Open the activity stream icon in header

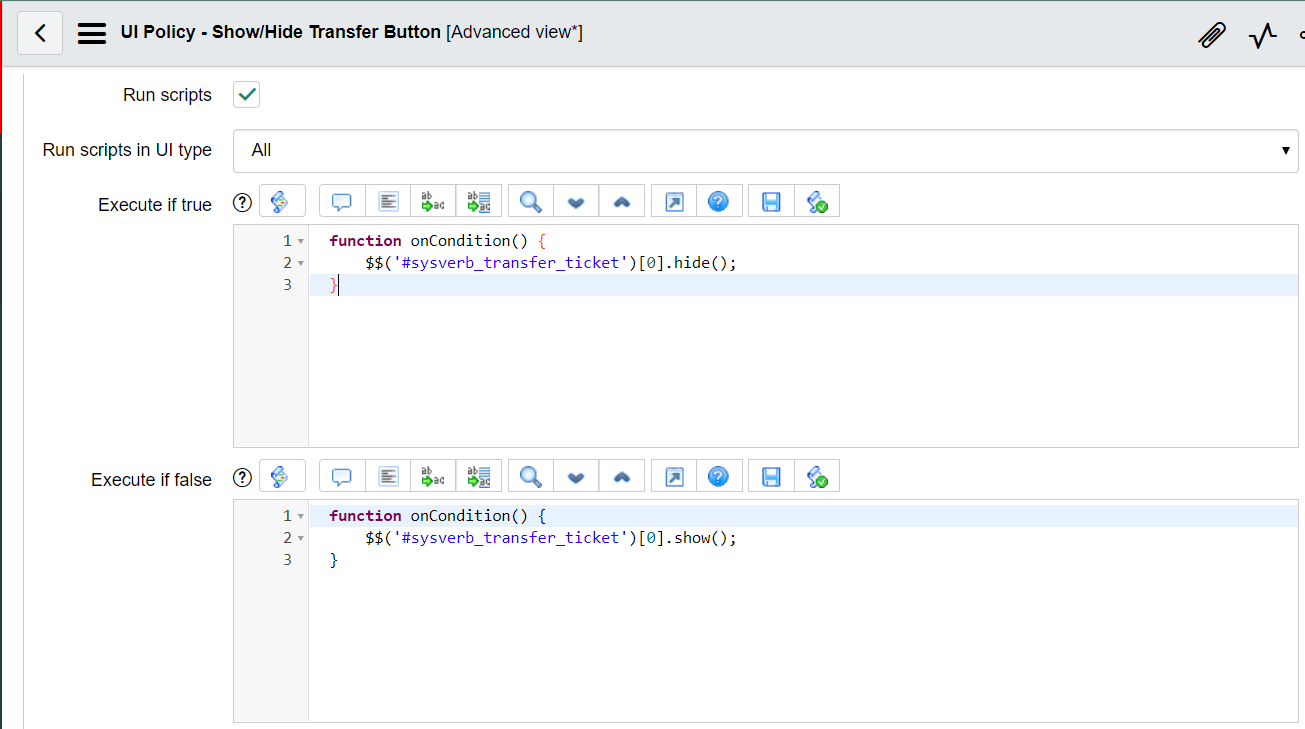pos(1263,36)
